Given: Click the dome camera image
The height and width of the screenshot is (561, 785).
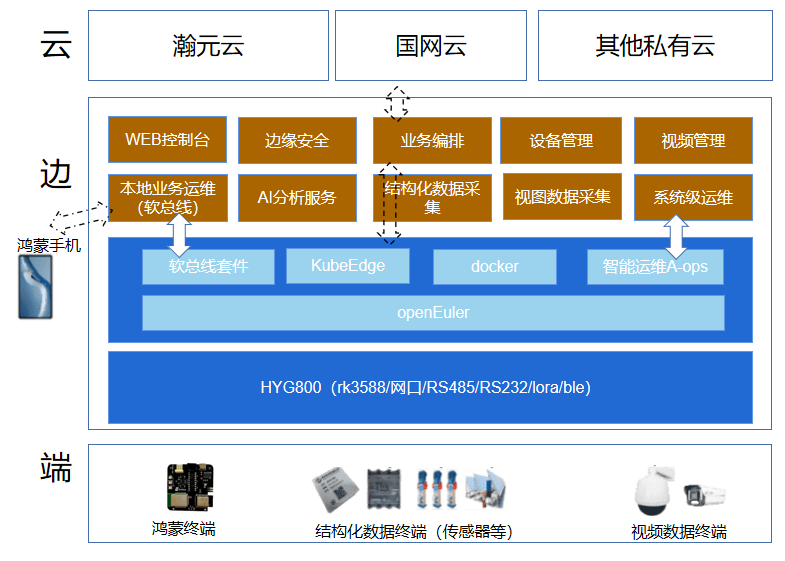Looking at the screenshot, I should [655, 490].
